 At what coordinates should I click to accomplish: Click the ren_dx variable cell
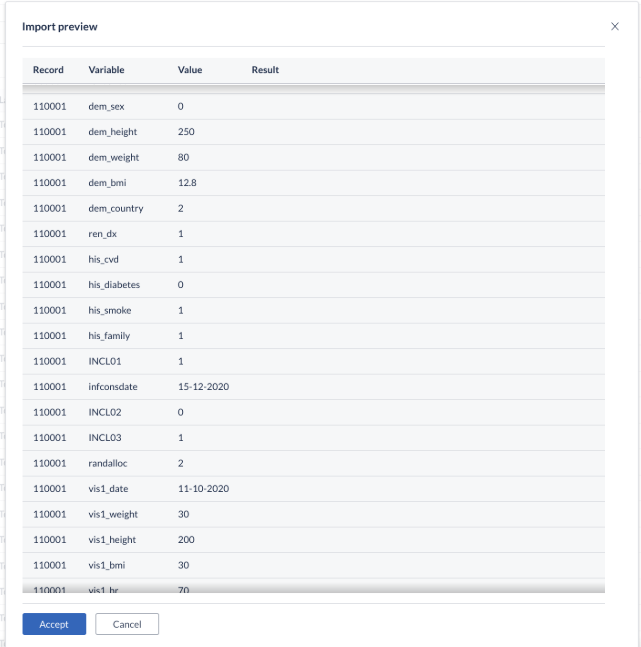(x=102, y=234)
